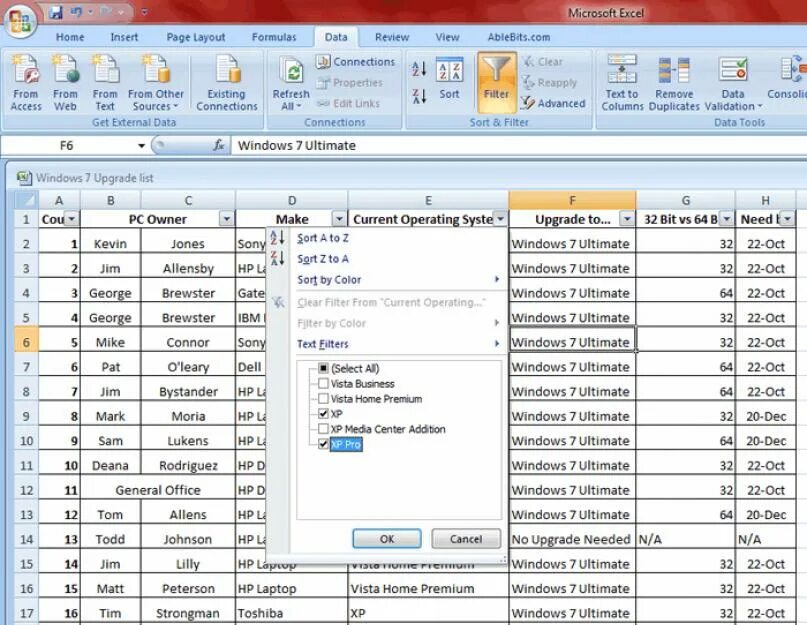Image resolution: width=807 pixels, height=625 pixels.
Task: Click Advanced filter option
Action: [553, 103]
